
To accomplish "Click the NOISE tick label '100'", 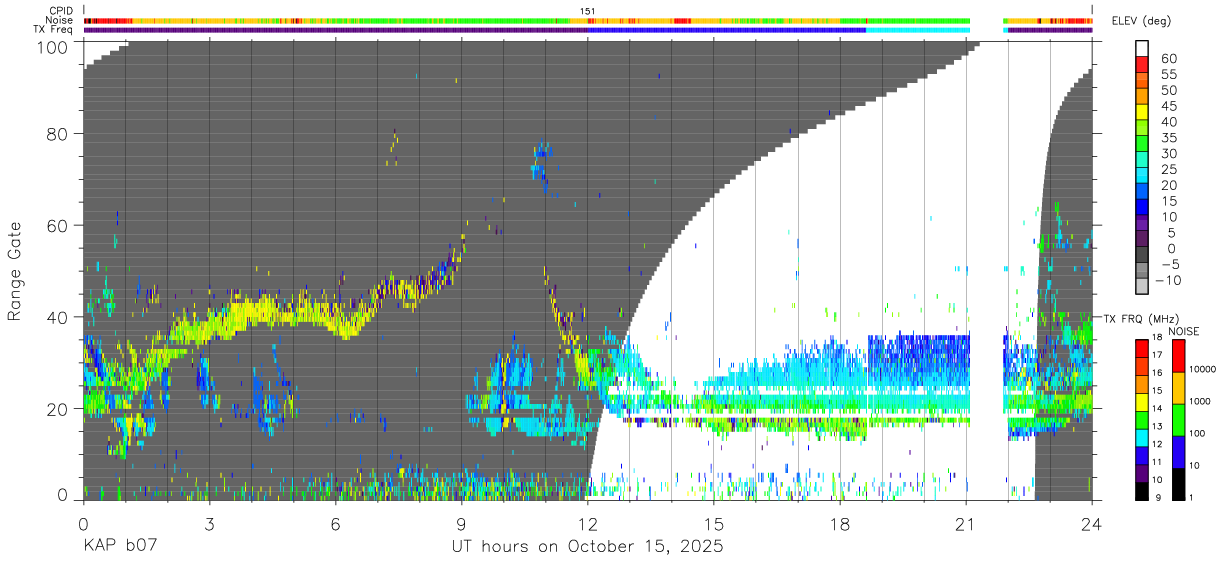I will point(1197,435).
